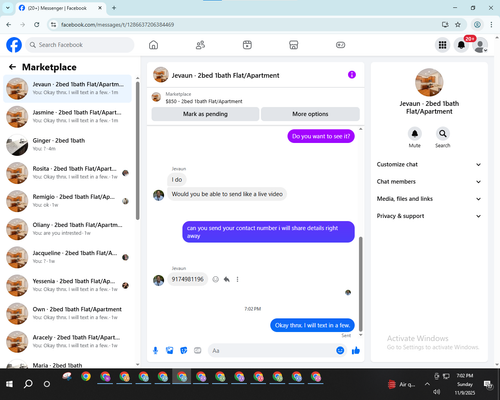
Task: Open the notifications bell
Action: tap(461, 45)
